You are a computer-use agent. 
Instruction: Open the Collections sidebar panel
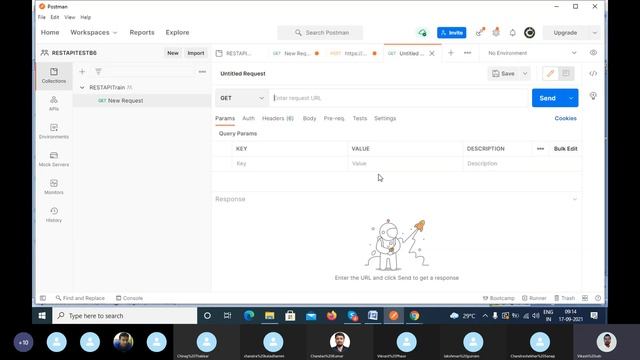pos(54,76)
